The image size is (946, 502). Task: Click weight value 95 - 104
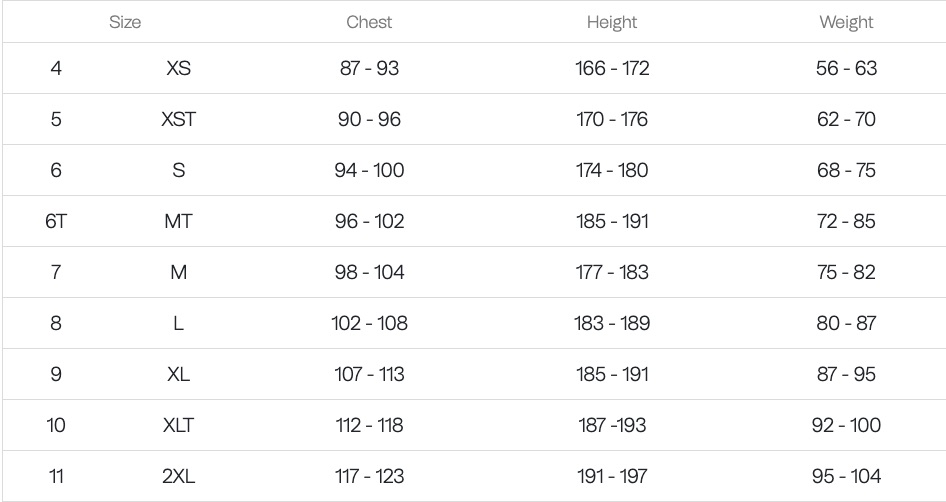(x=846, y=477)
